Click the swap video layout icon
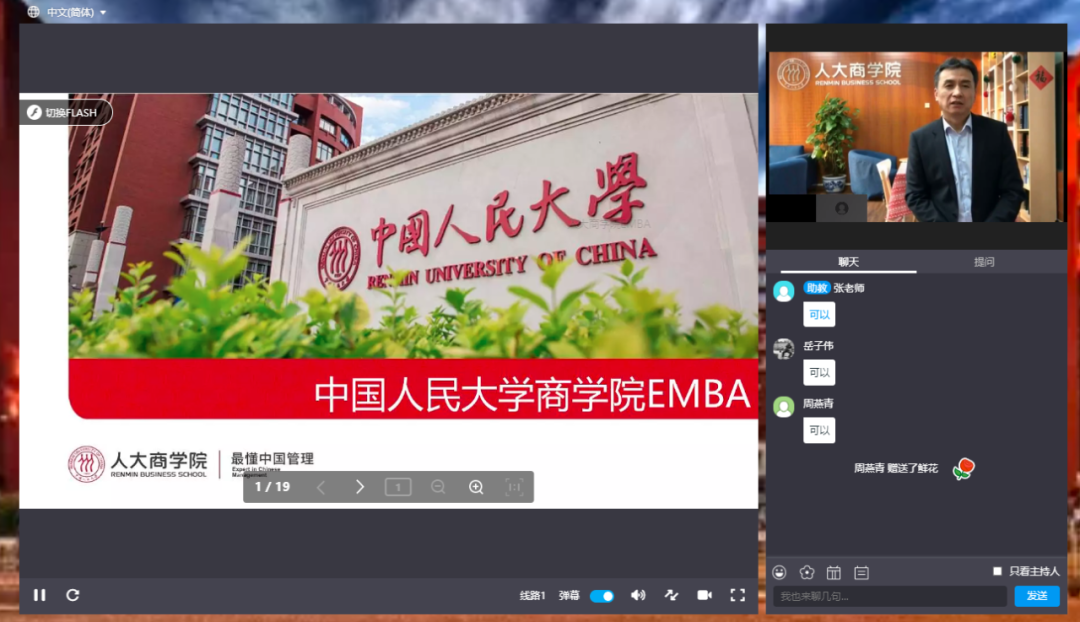Screen dimensions: 1080x622 [671, 595]
